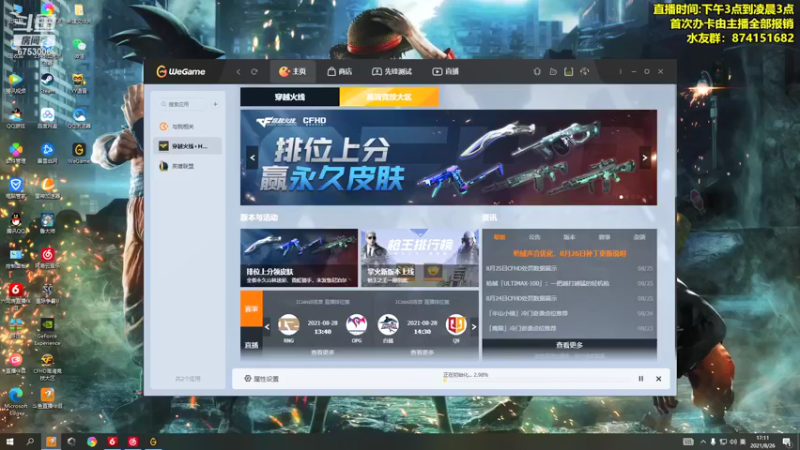This screenshot has height=450, width=800.
Task: Switch to the 先锋测试 tab
Action: point(392,72)
